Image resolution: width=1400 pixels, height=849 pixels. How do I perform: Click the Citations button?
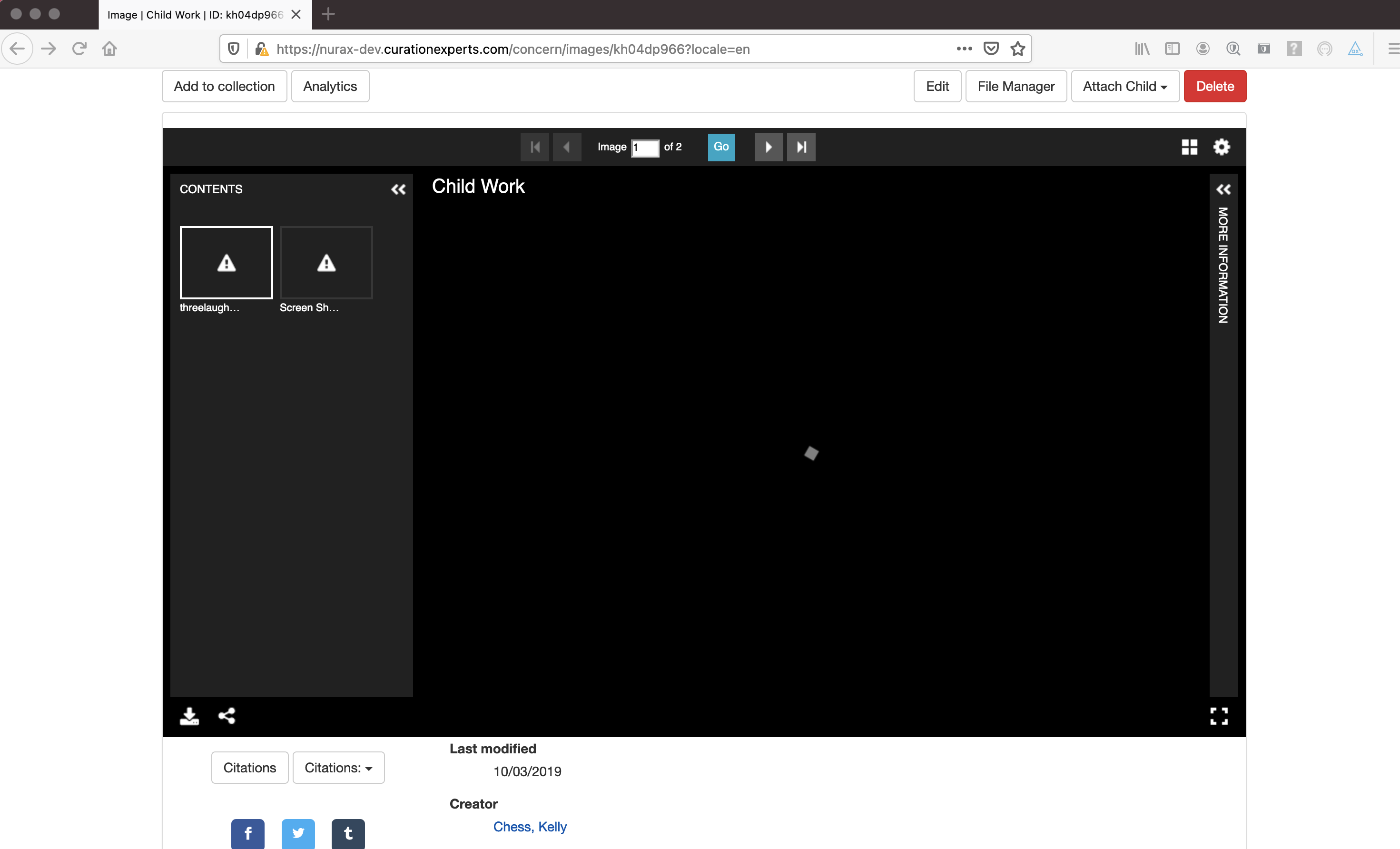pyautogui.click(x=250, y=768)
